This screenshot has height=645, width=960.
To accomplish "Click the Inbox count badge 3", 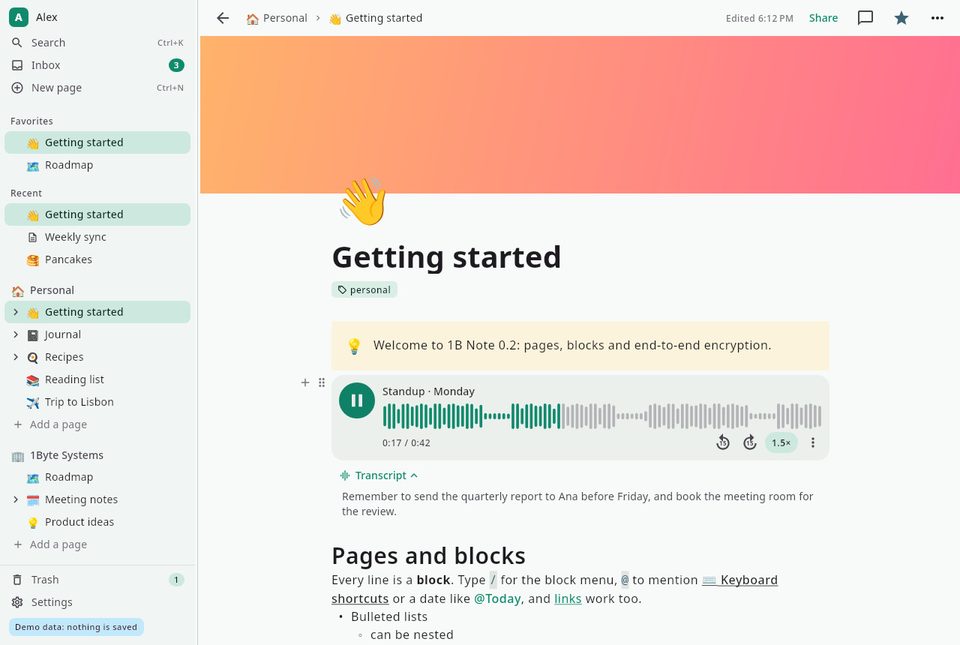I will (176, 65).
